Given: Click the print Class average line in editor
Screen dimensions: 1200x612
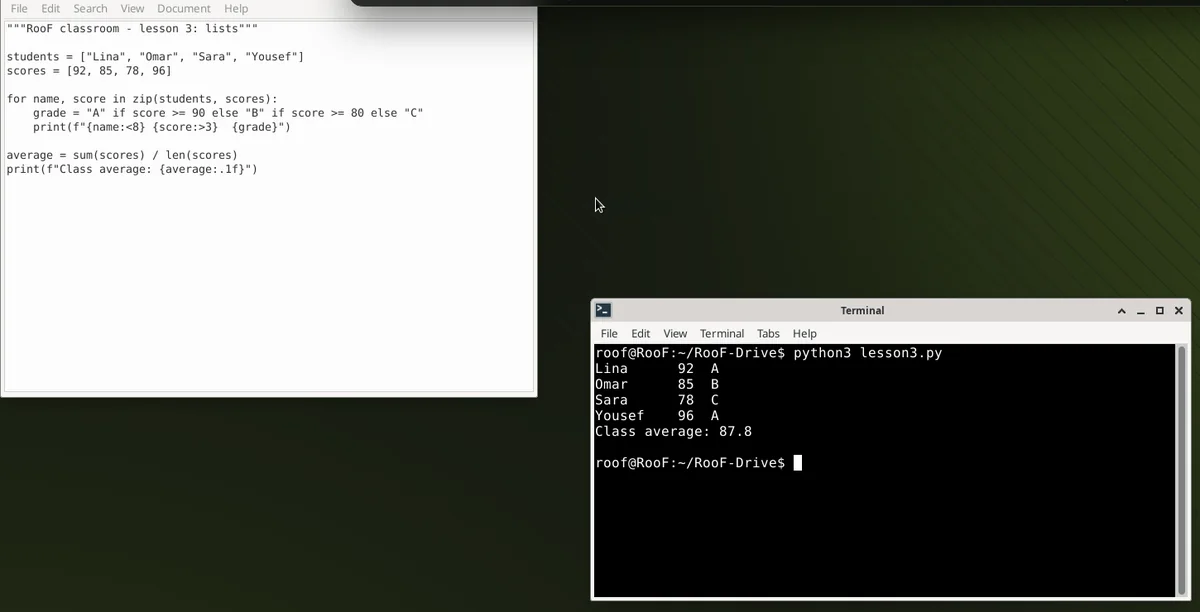Looking at the screenshot, I should [x=132, y=169].
